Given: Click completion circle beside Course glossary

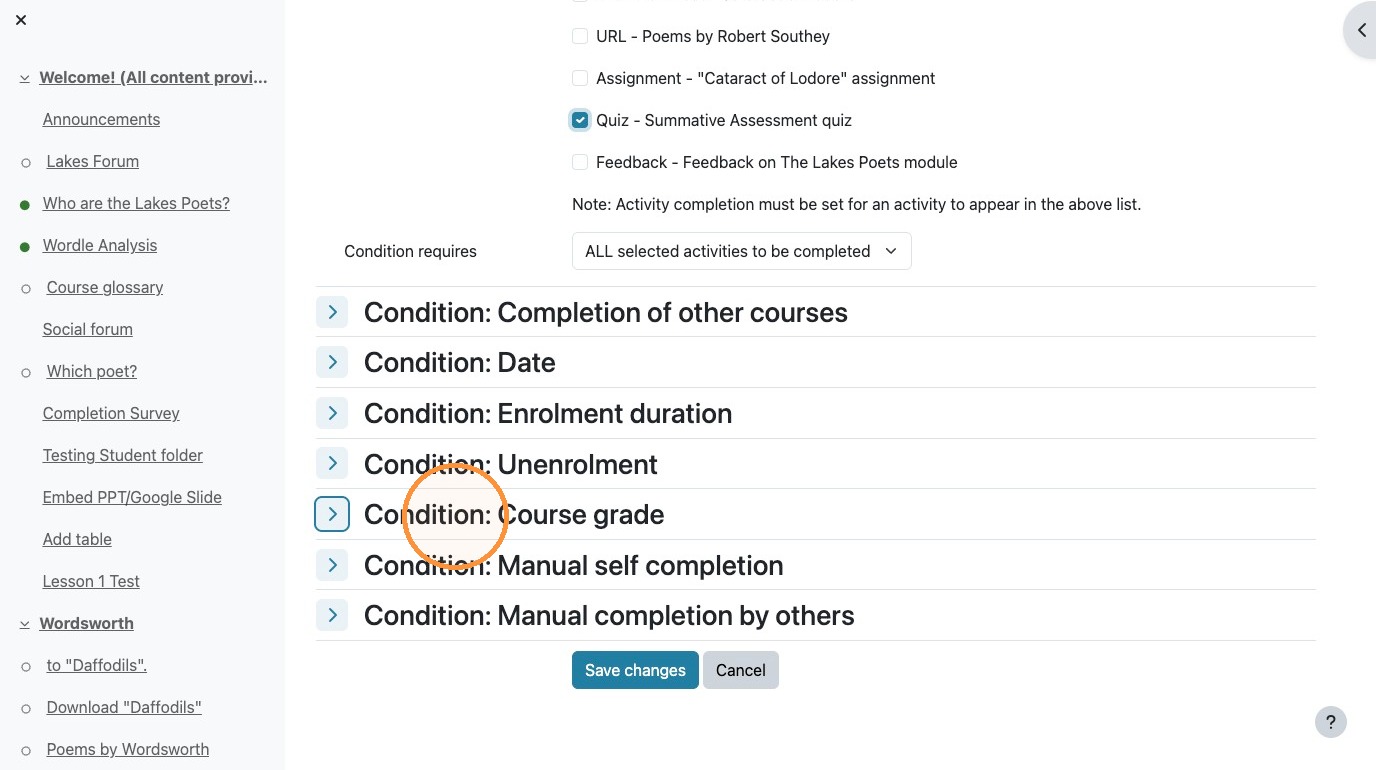Looking at the screenshot, I should pos(26,288).
